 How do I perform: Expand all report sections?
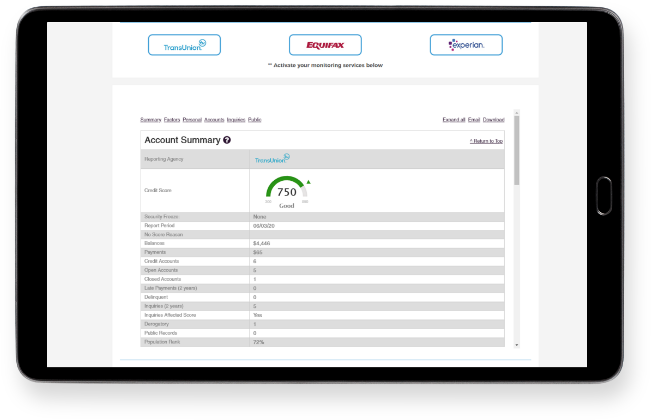[454, 119]
